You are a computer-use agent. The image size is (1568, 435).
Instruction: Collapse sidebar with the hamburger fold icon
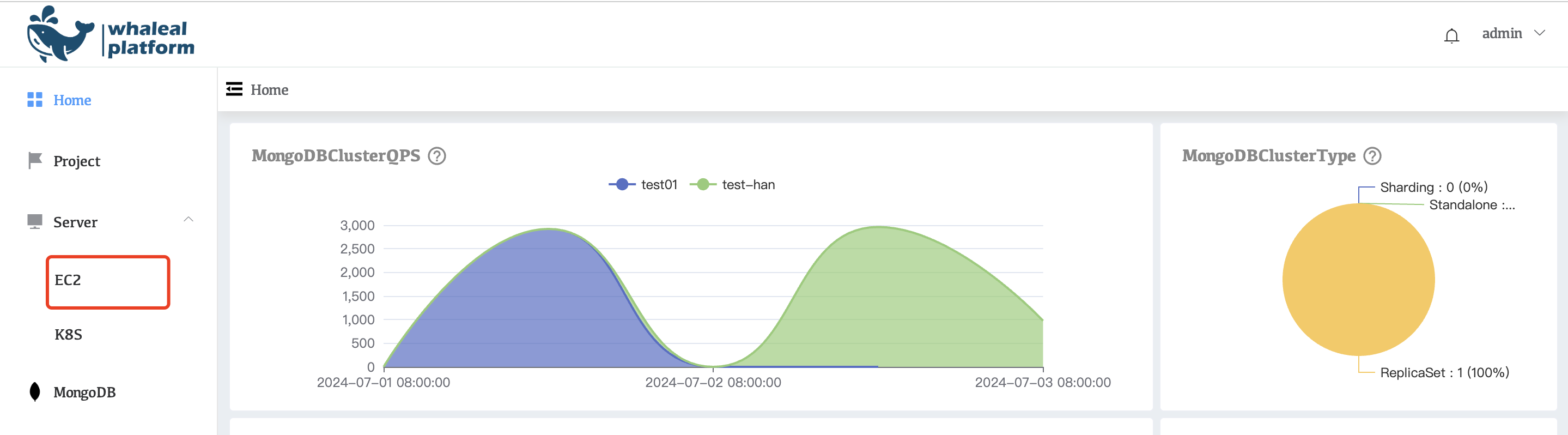(x=234, y=89)
